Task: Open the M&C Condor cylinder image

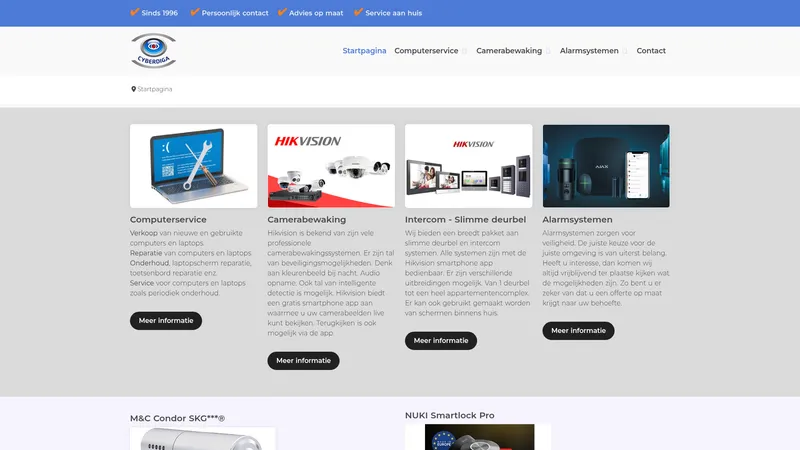Action: click(203, 439)
